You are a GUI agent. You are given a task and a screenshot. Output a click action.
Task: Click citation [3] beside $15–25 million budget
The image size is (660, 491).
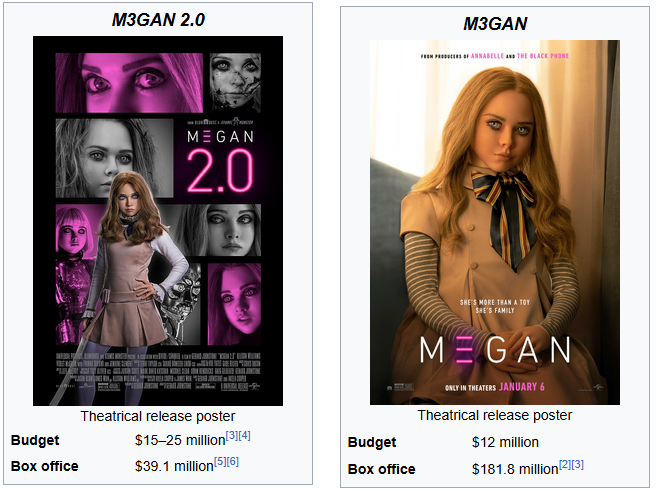pyautogui.click(x=232, y=435)
